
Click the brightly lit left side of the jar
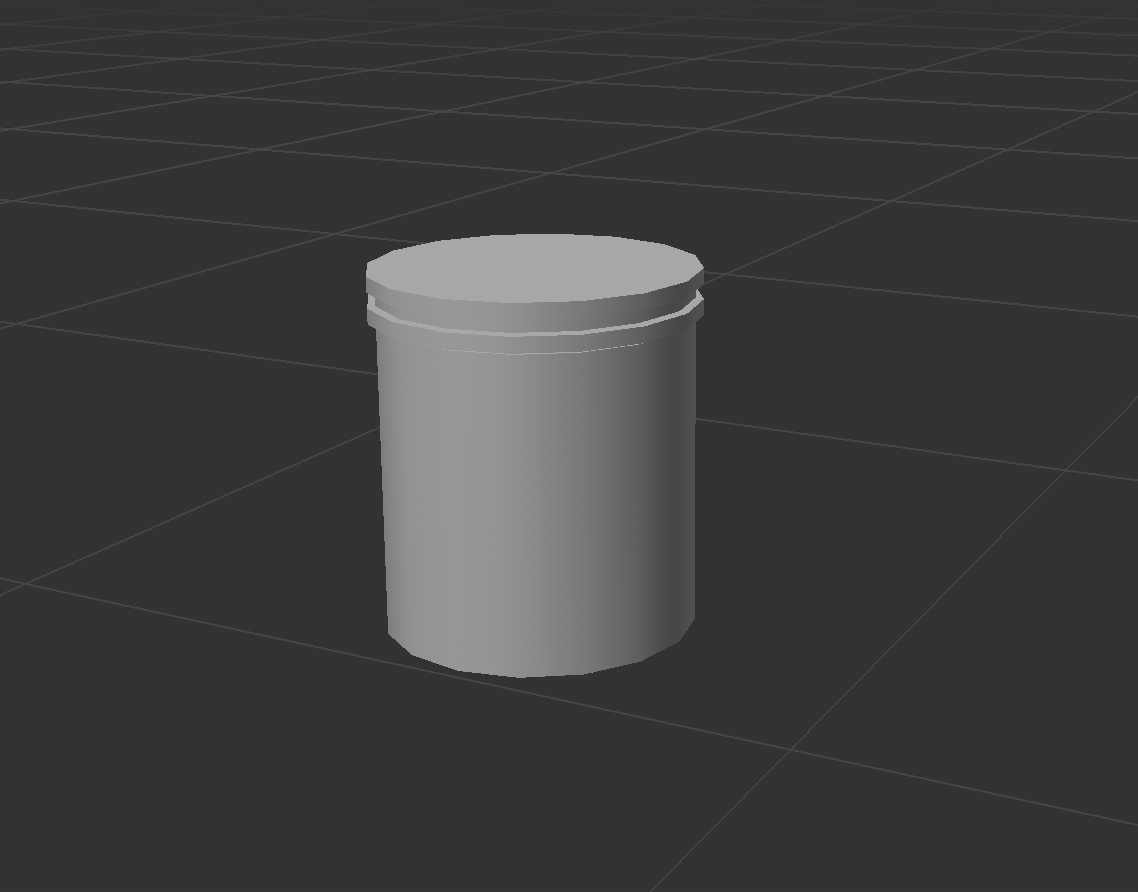click(420, 480)
